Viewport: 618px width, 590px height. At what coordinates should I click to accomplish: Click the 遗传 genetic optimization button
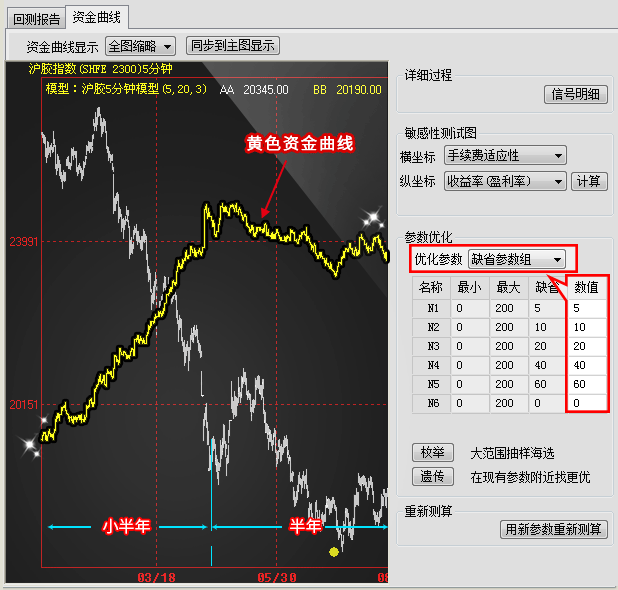pyautogui.click(x=431, y=477)
